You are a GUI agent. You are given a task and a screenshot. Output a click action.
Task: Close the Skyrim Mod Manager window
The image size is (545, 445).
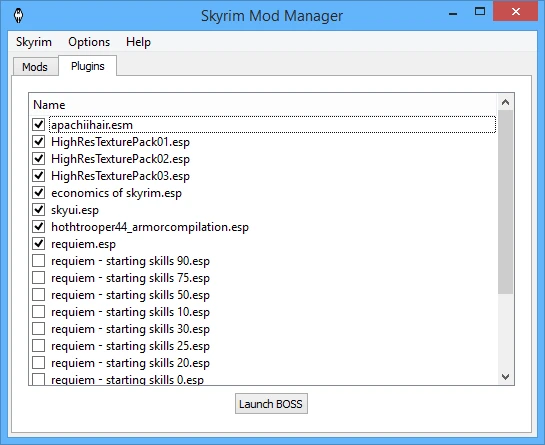pyautogui.click(x=516, y=12)
